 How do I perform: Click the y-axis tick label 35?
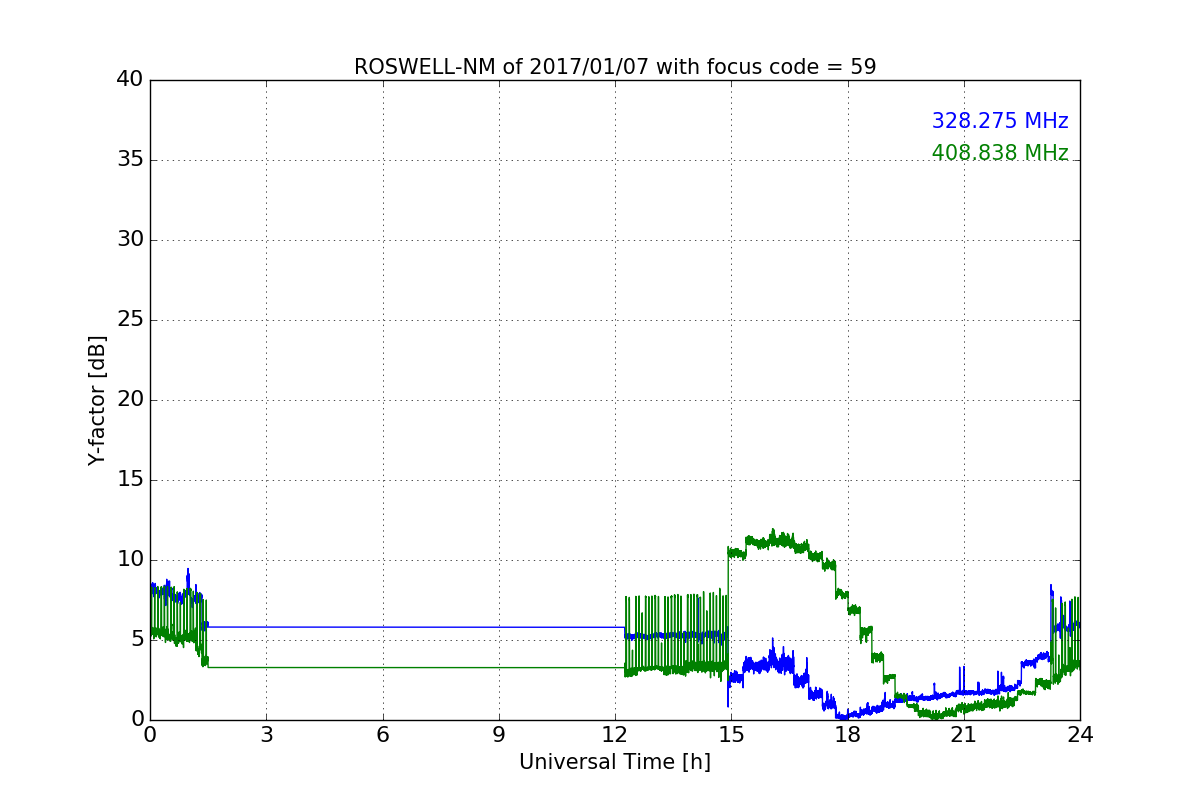(130, 160)
